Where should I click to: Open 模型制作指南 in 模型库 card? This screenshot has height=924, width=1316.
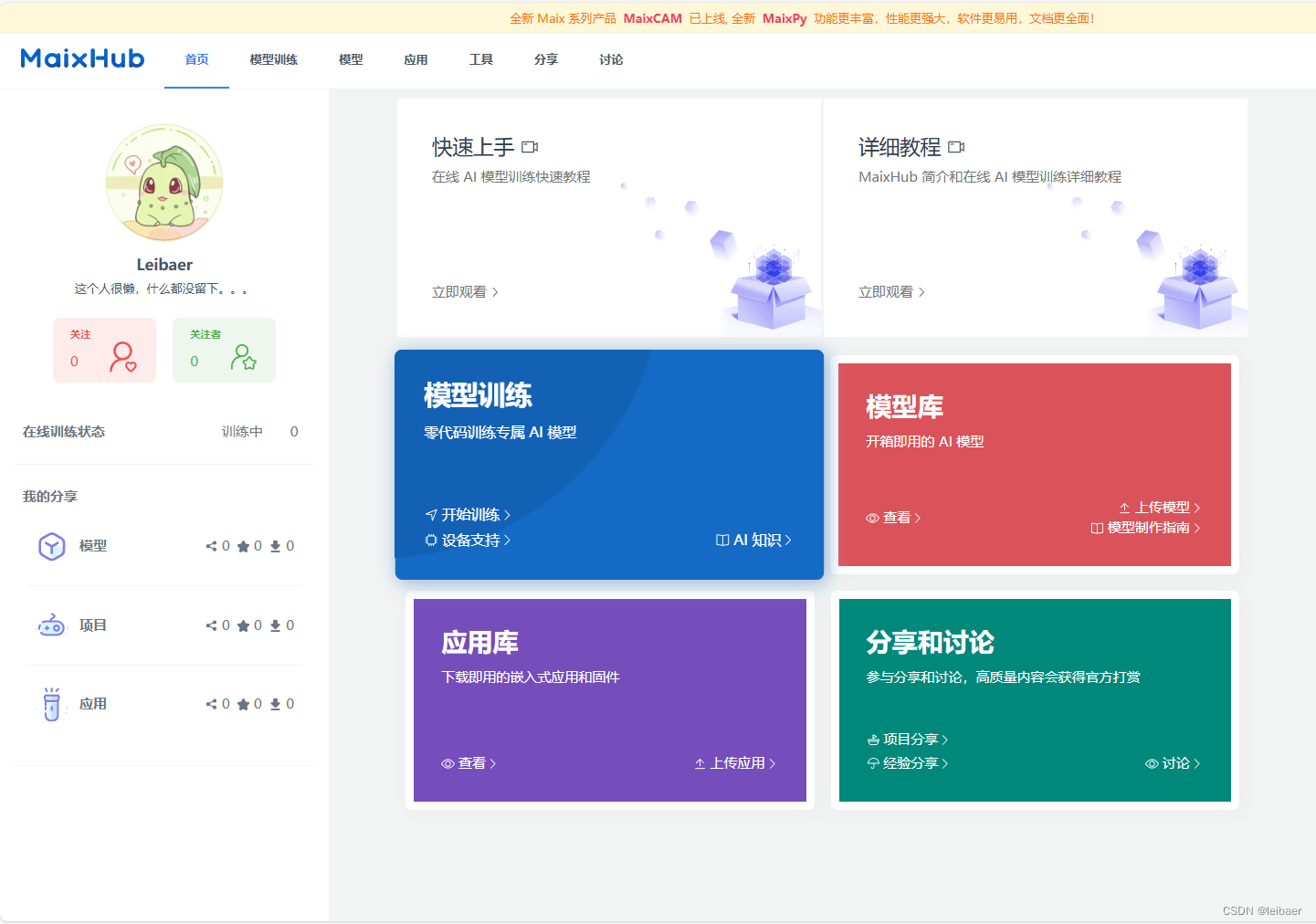[x=1145, y=528]
